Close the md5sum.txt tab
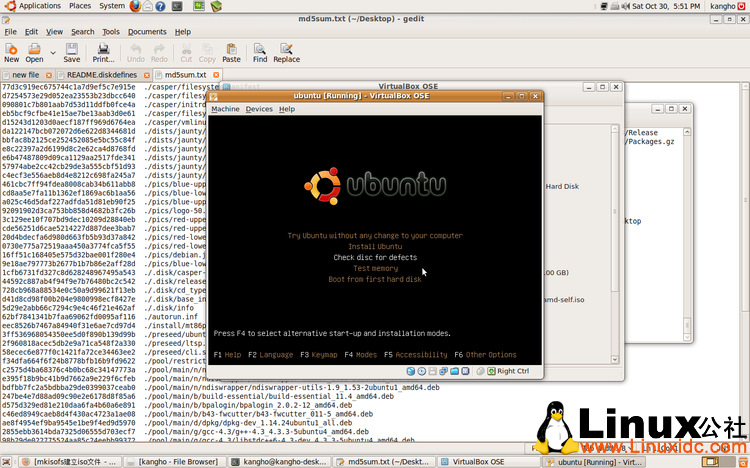750x468 pixels. click(216, 75)
